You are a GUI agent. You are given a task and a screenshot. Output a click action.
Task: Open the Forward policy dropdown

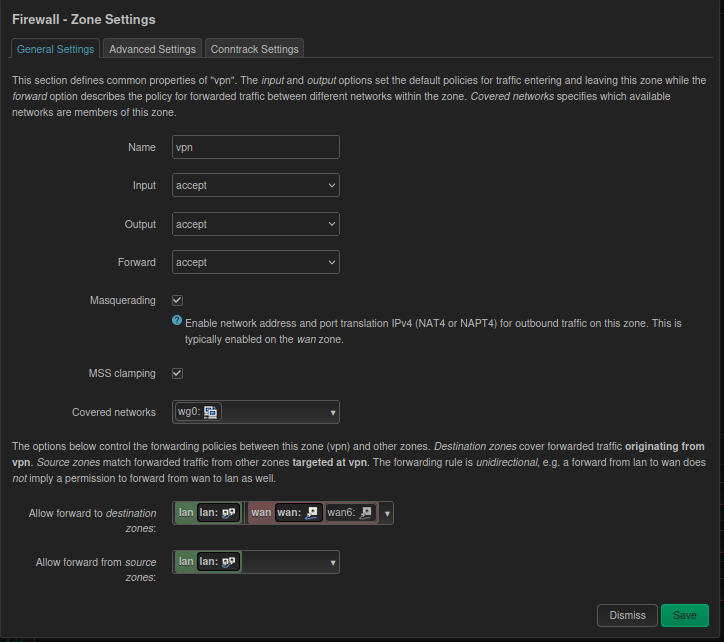pyautogui.click(x=256, y=262)
